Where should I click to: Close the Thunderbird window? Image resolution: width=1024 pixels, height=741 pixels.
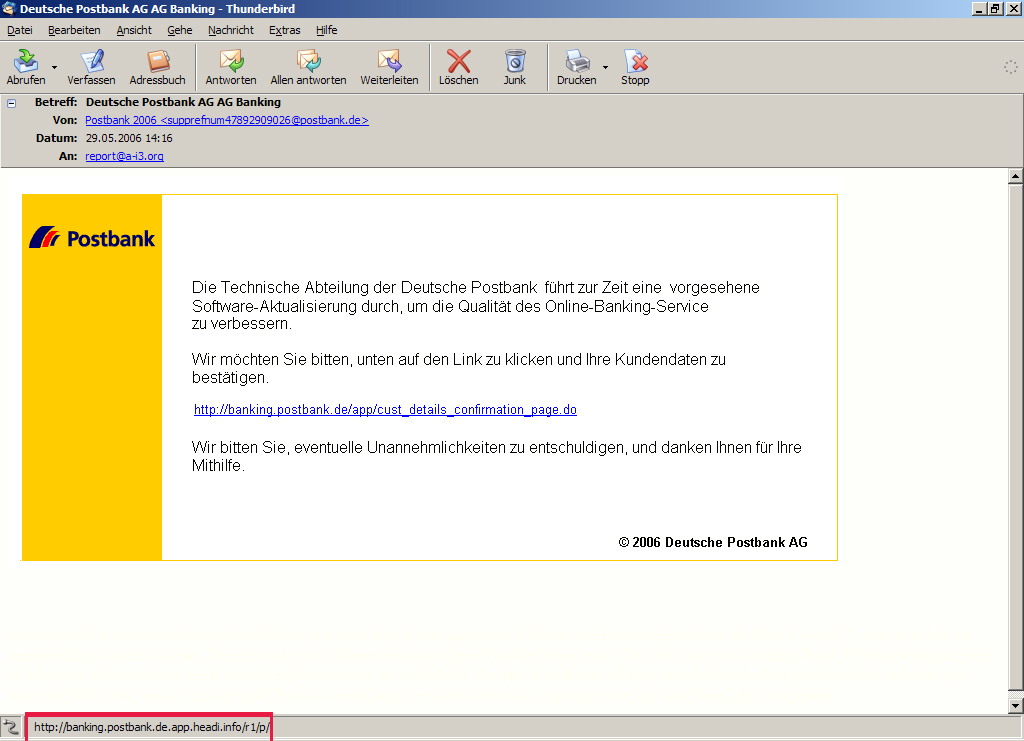point(1013,9)
